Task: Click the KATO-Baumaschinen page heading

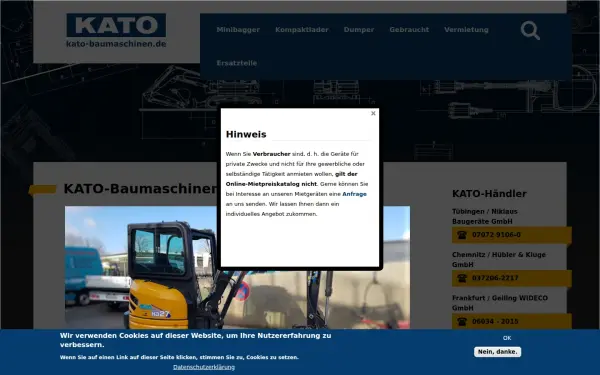Action: [x=140, y=189]
